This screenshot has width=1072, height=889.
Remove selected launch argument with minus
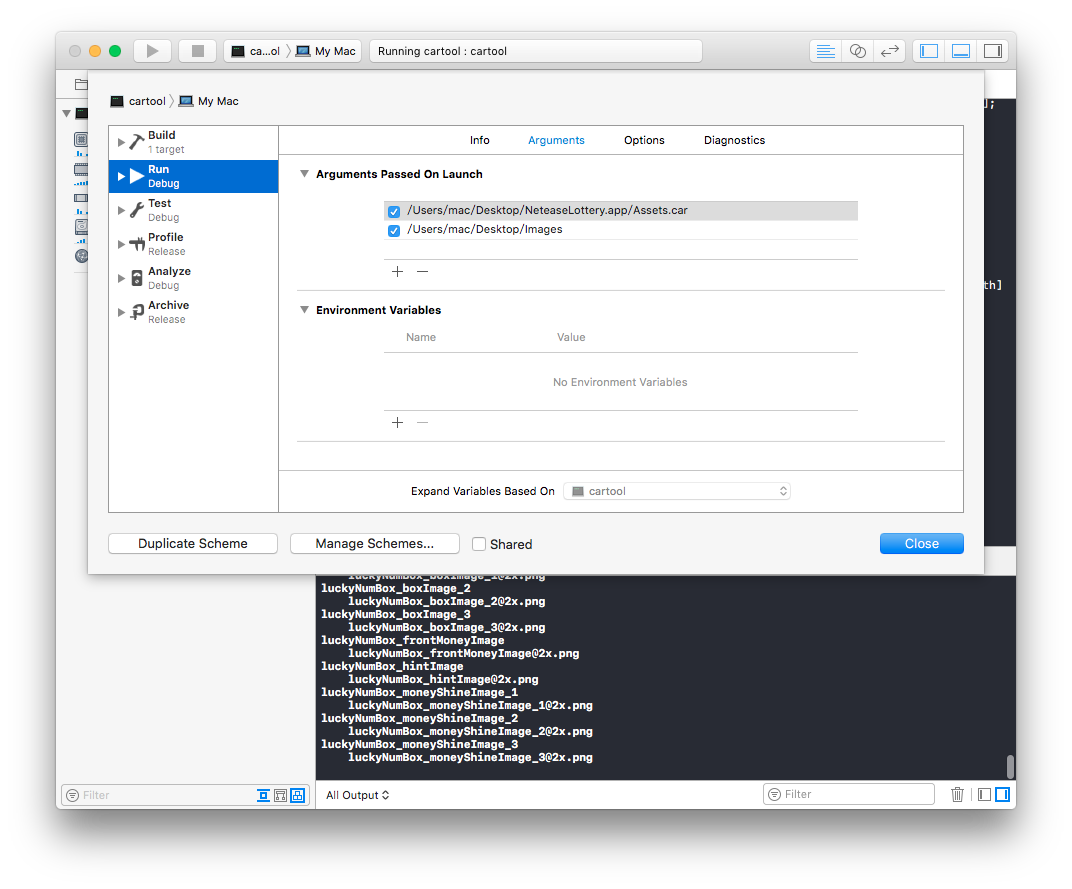[423, 271]
